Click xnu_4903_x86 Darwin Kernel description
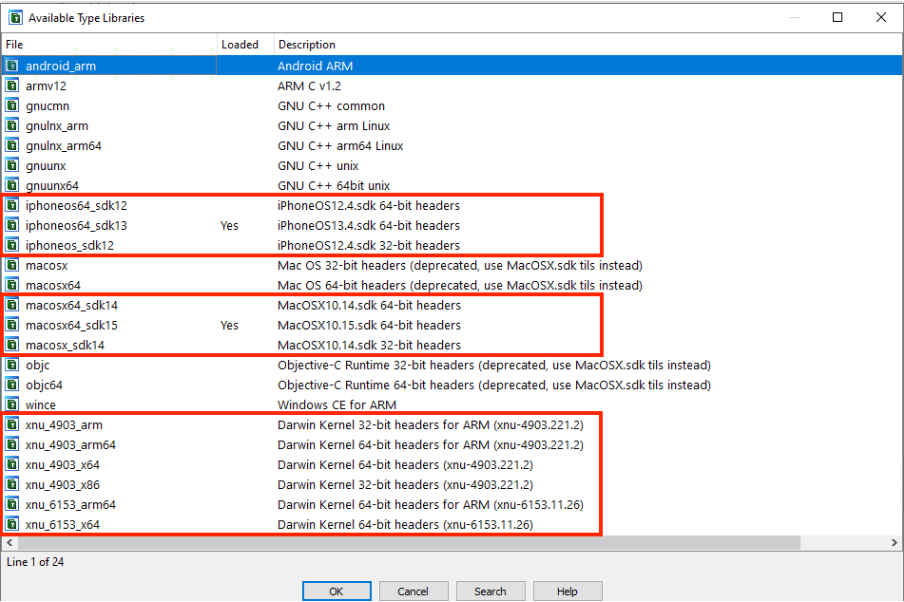 point(405,484)
